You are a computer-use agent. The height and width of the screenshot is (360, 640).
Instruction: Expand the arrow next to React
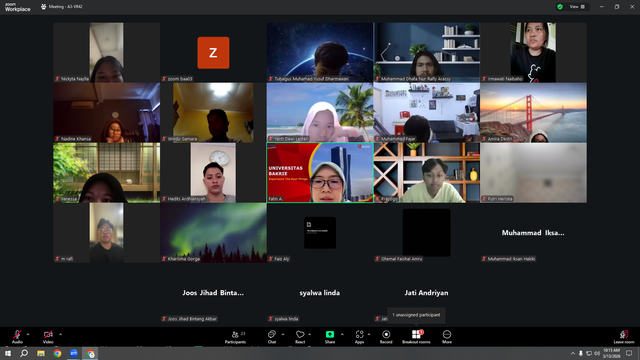tap(310, 334)
